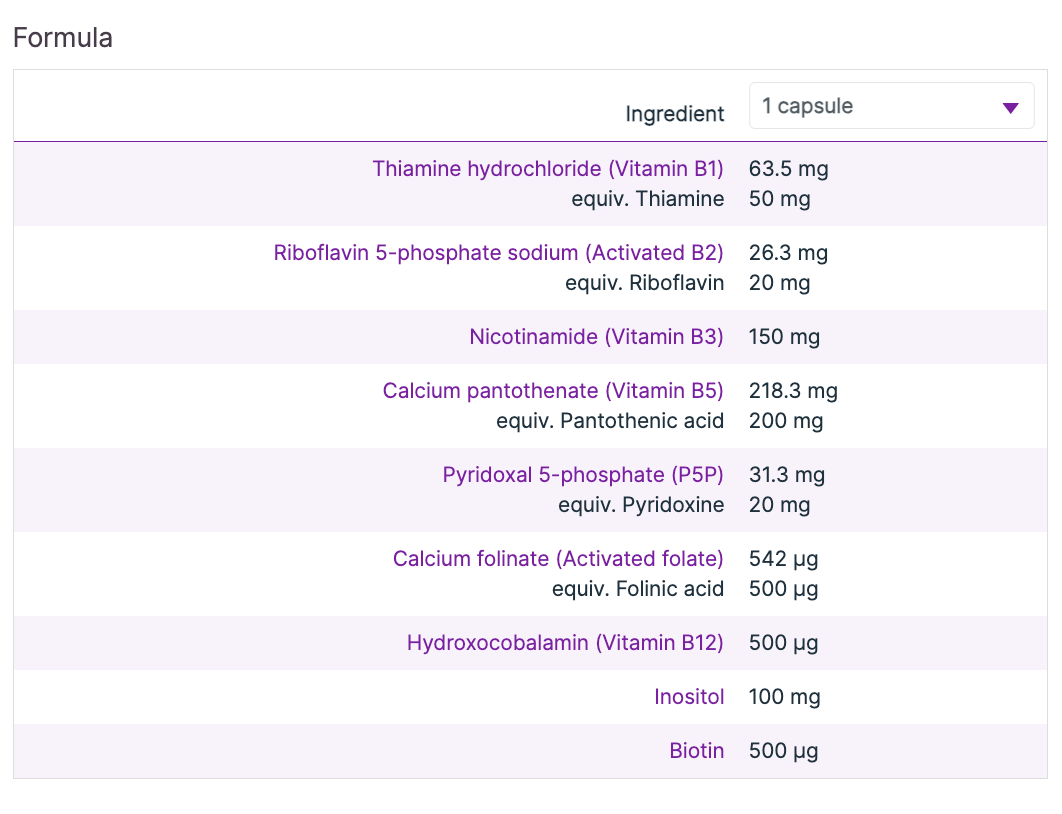Screen dimensions: 1062x814
Task: Click the 542 µg calcium folinate amount
Action: (x=783, y=559)
